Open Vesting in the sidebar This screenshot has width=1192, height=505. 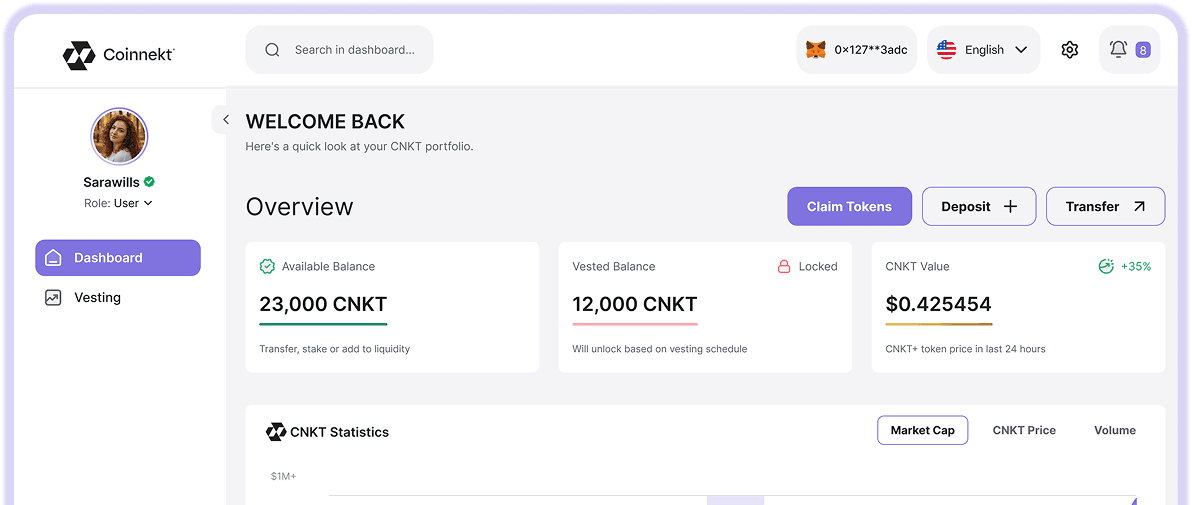97,298
